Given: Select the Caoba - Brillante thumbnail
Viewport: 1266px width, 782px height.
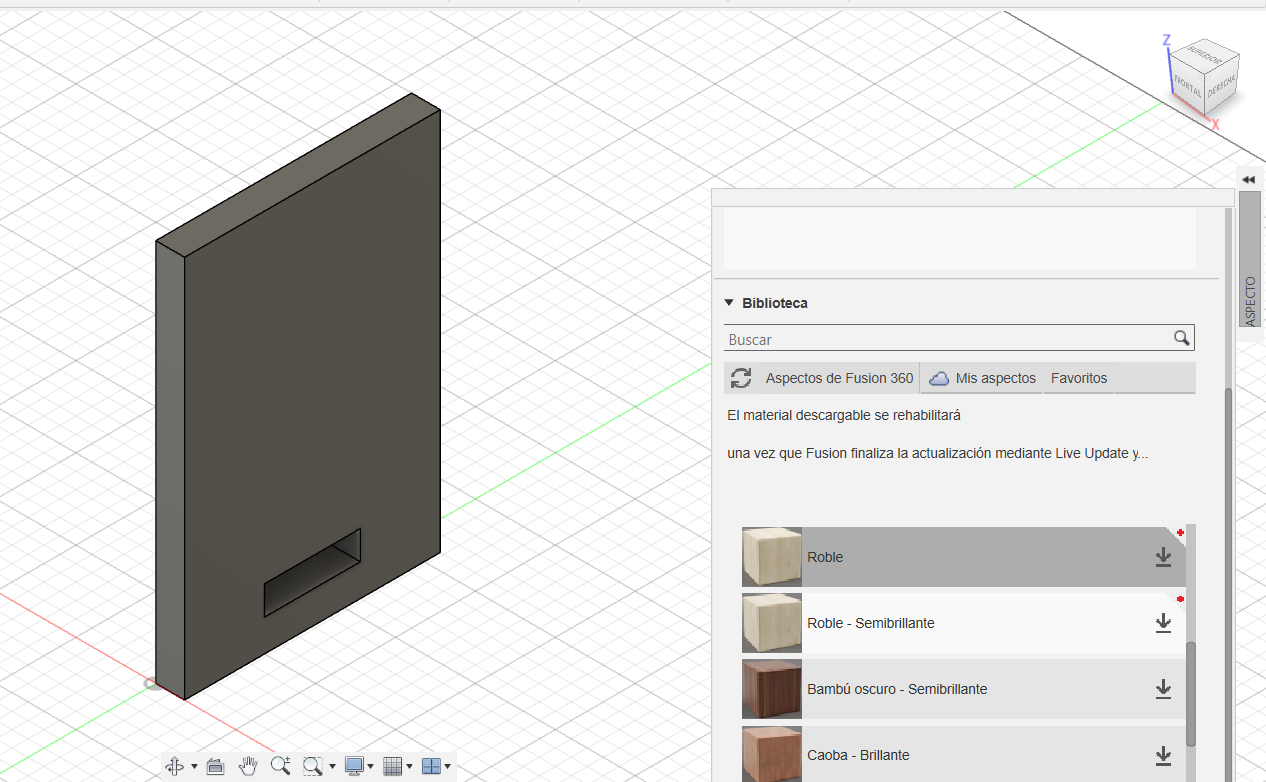Looking at the screenshot, I should pos(772,754).
